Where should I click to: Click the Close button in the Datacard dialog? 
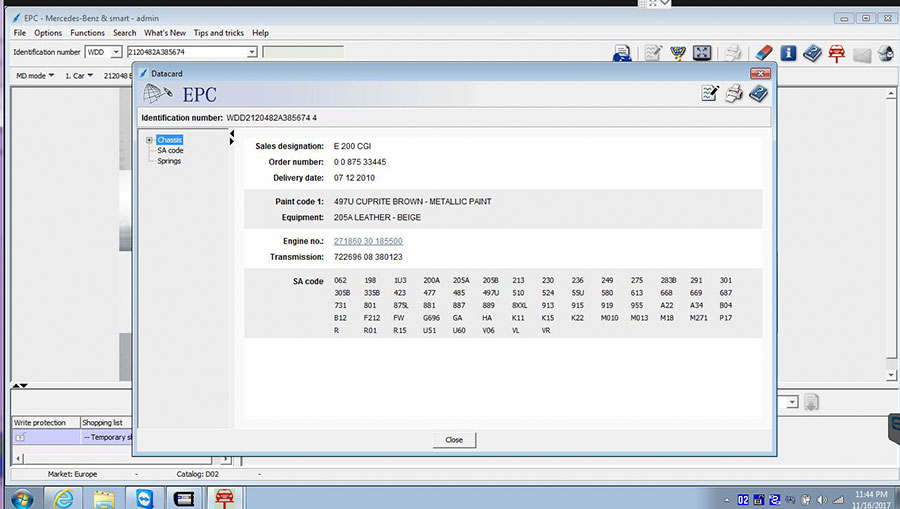(454, 440)
